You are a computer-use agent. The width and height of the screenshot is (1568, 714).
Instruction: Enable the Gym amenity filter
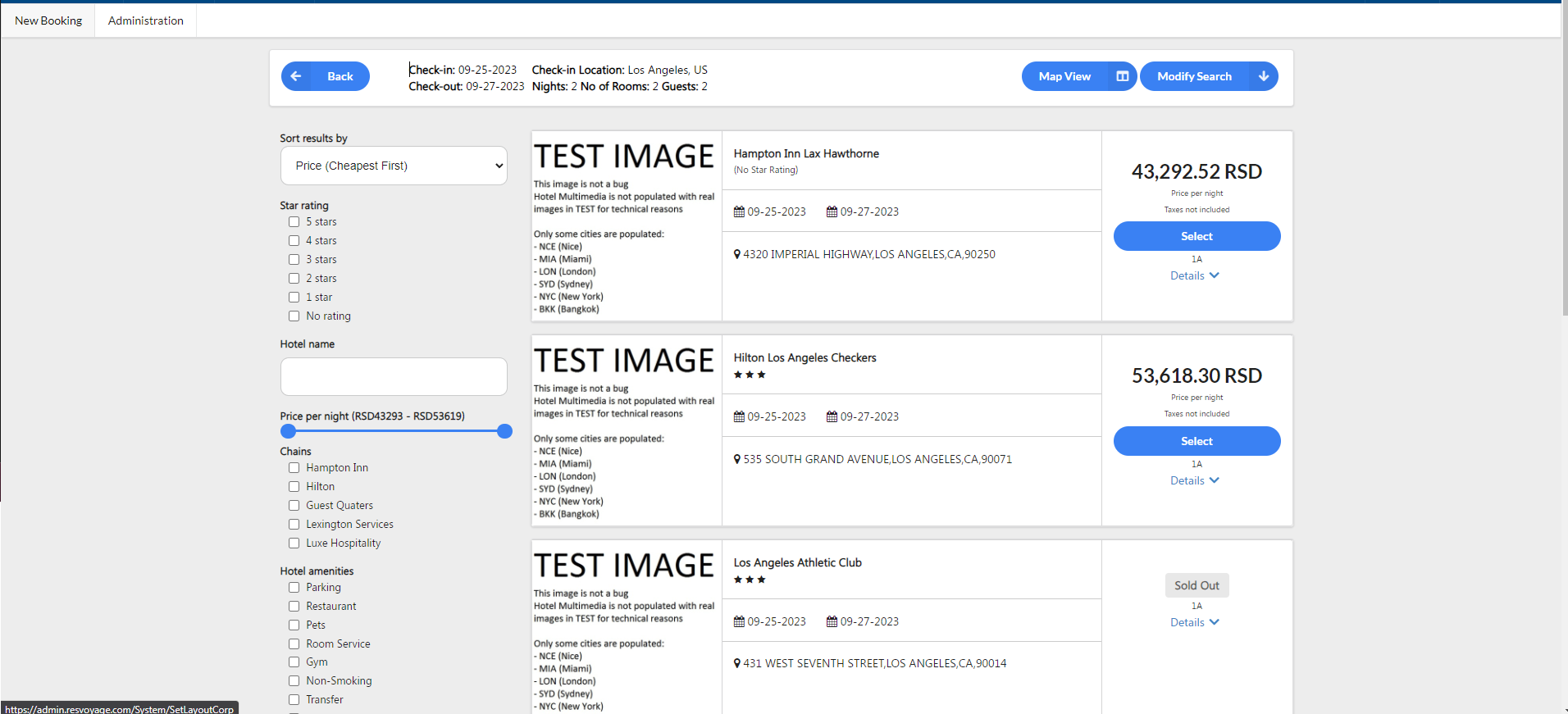click(294, 662)
